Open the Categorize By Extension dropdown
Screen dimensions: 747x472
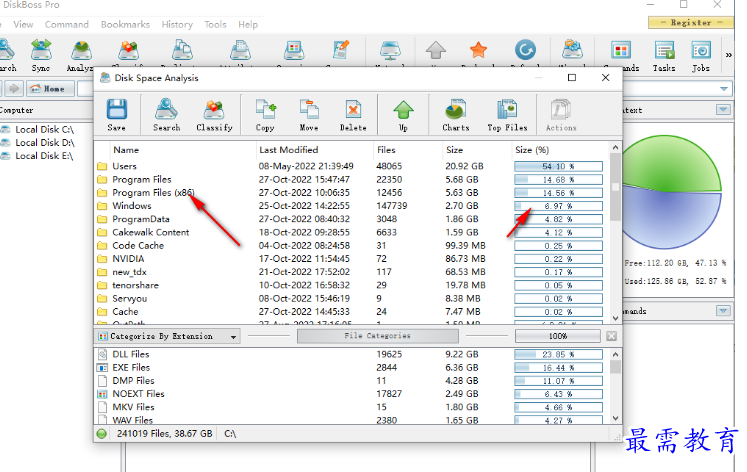click(x=167, y=336)
